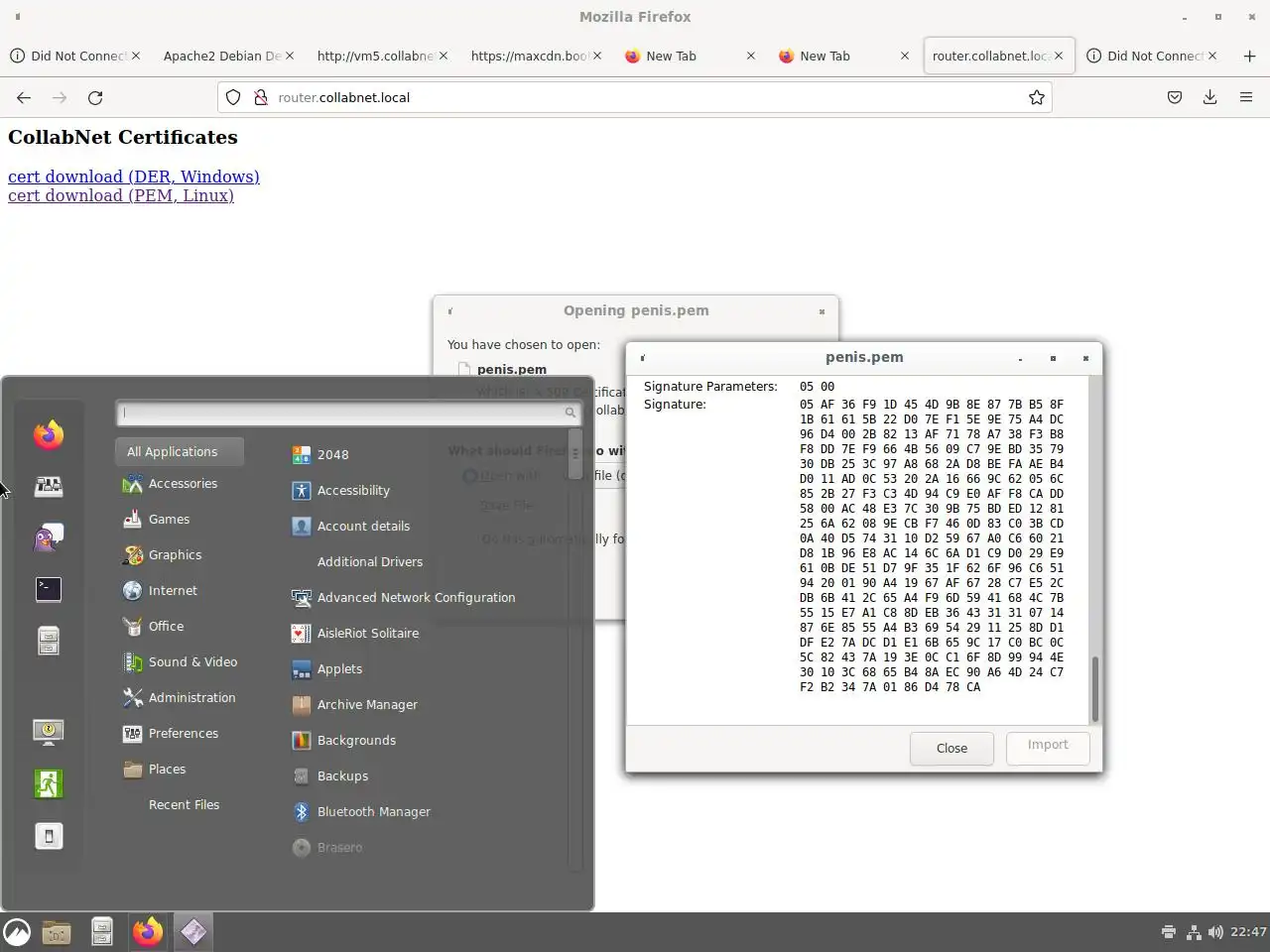Lock the screen from menu sidebar

[x=49, y=732]
